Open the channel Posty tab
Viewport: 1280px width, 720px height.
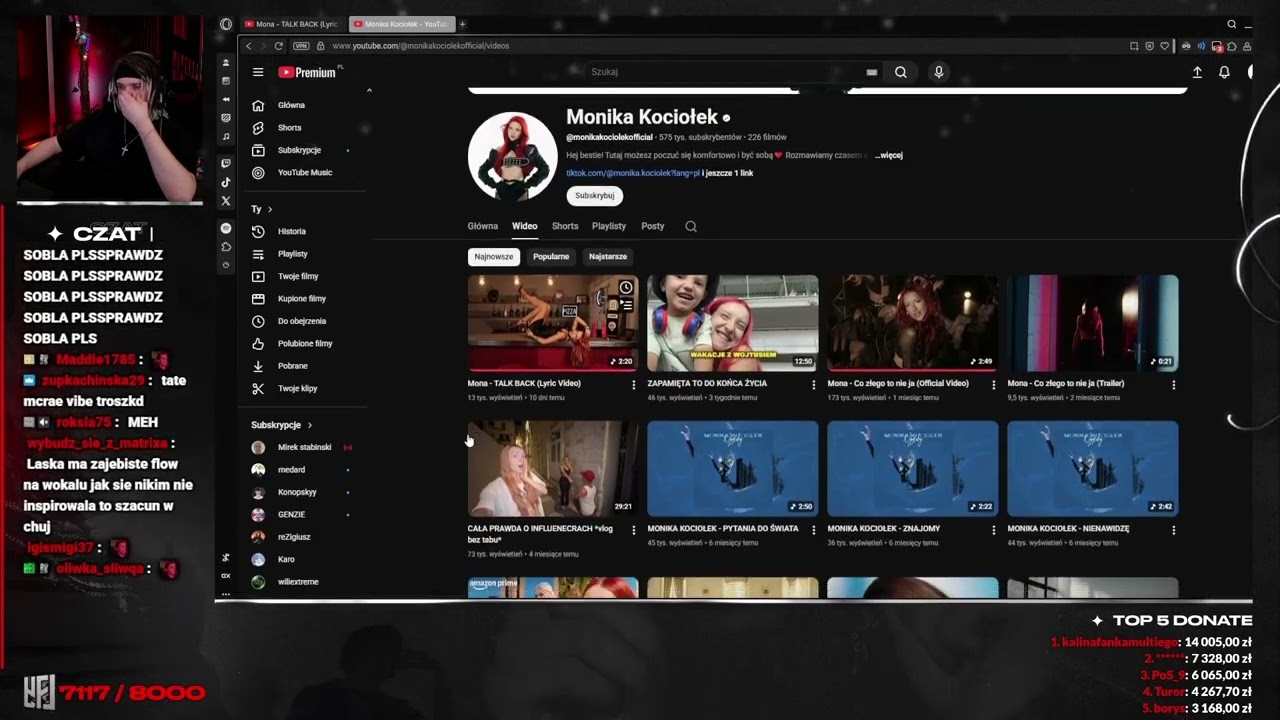click(x=653, y=226)
